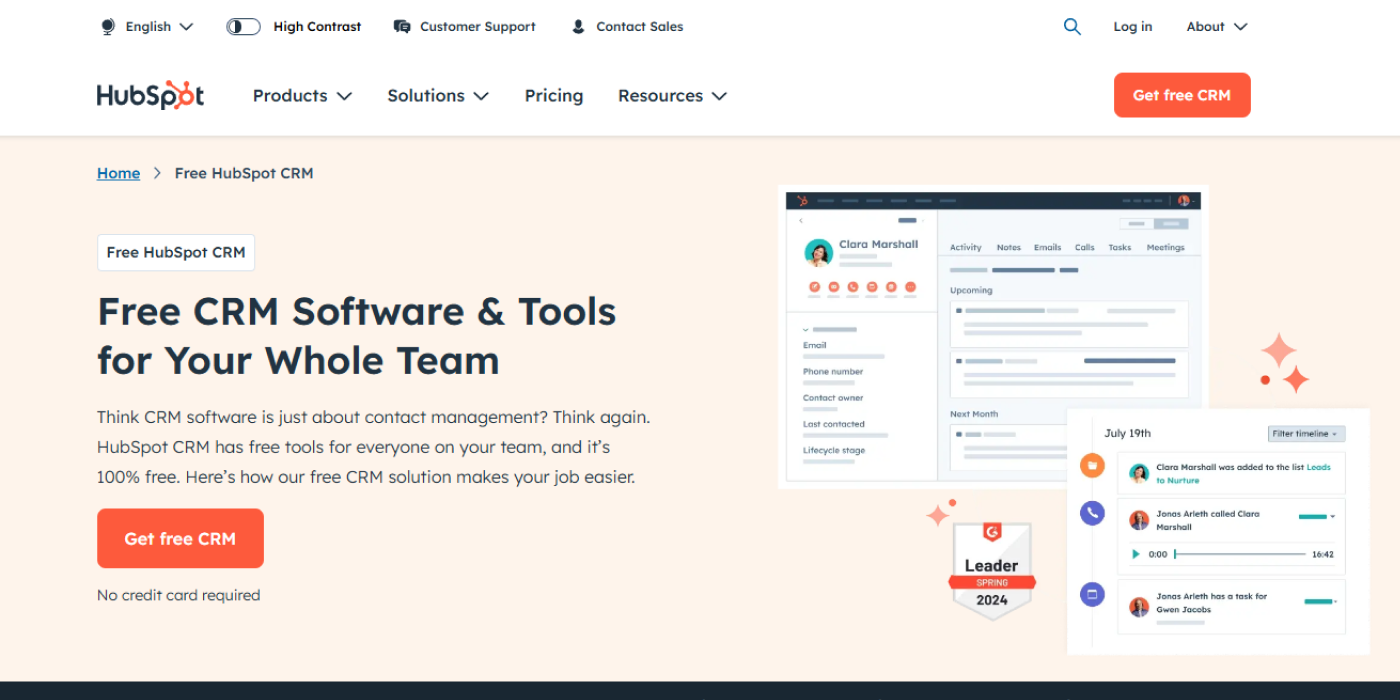1400x700 pixels.
Task: Select the Calls tab in CRM preview
Action: (1085, 247)
